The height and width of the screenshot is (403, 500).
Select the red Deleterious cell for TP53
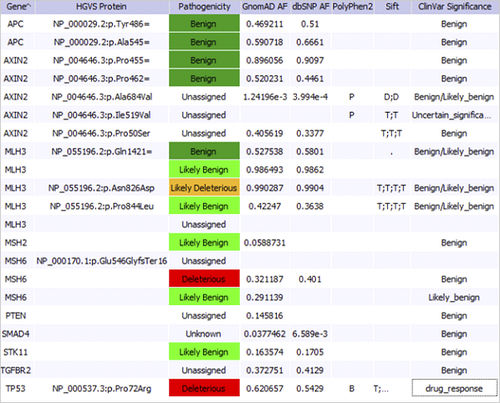(204, 388)
